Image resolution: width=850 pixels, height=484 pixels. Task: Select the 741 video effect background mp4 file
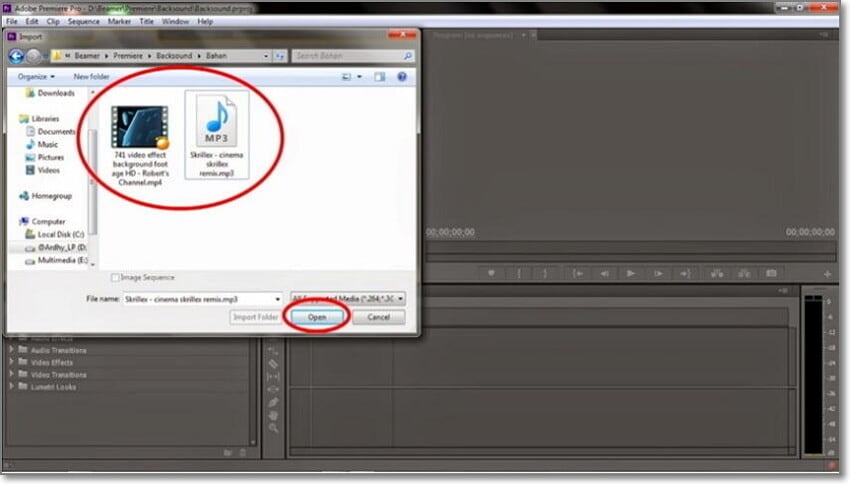pos(140,145)
